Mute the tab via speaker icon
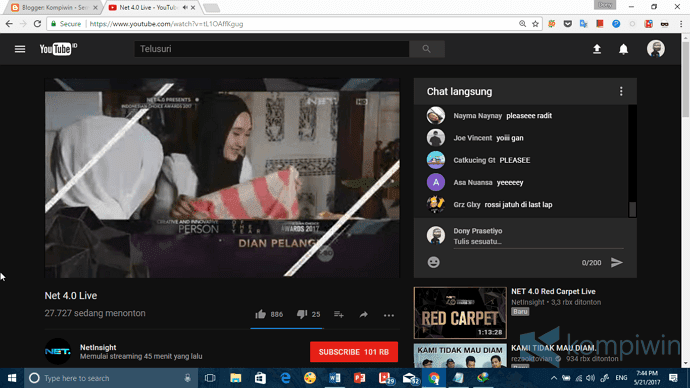The height and width of the screenshot is (388, 690). 185,7
